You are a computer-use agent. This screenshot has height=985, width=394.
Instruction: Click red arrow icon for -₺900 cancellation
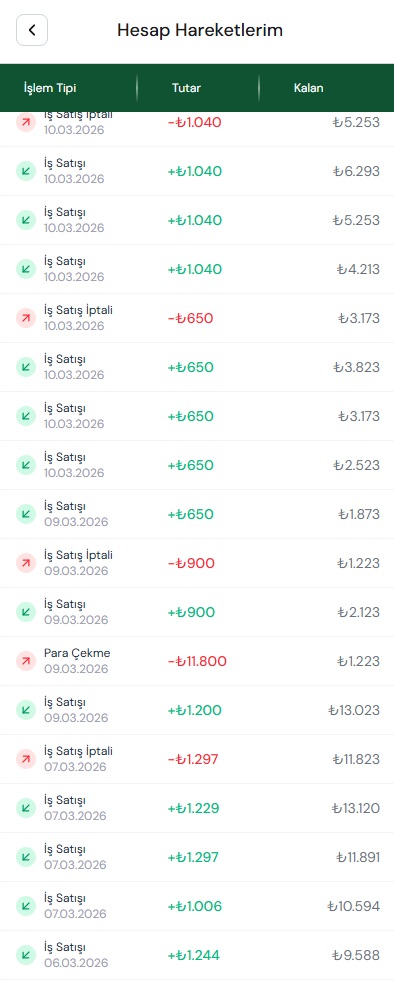pyautogui.click(x=26, y=563)
